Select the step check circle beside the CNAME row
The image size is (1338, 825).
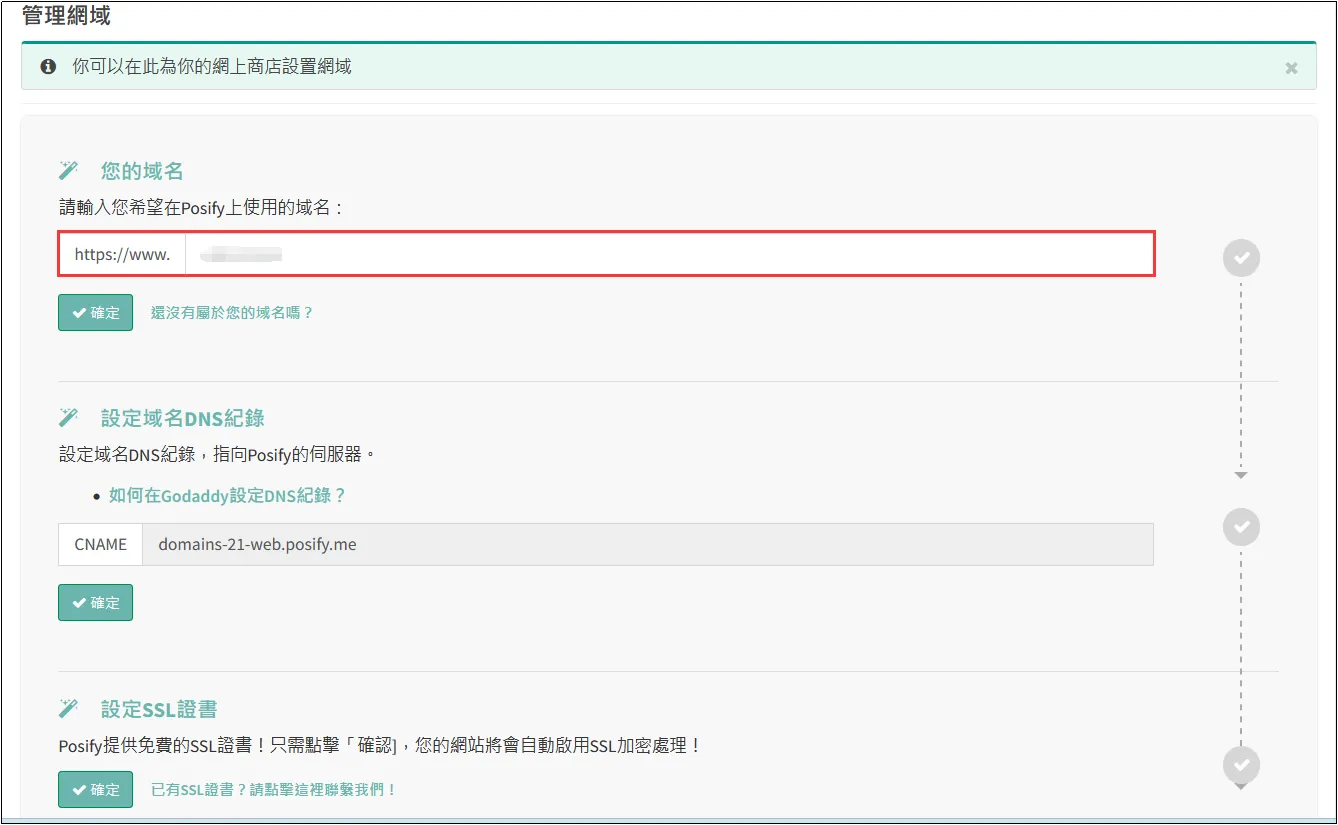[x=1241, y=526]
